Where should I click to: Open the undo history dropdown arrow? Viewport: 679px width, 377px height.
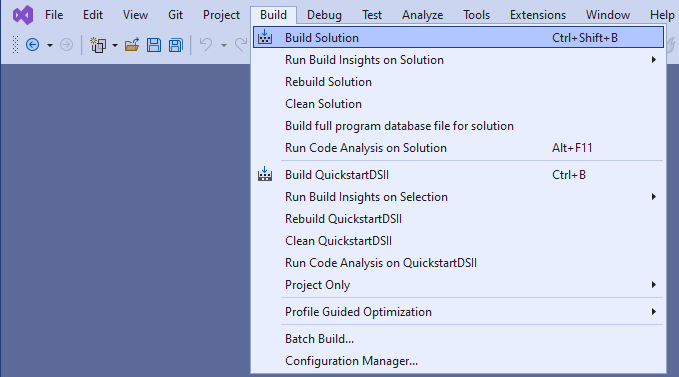(223, 45)
